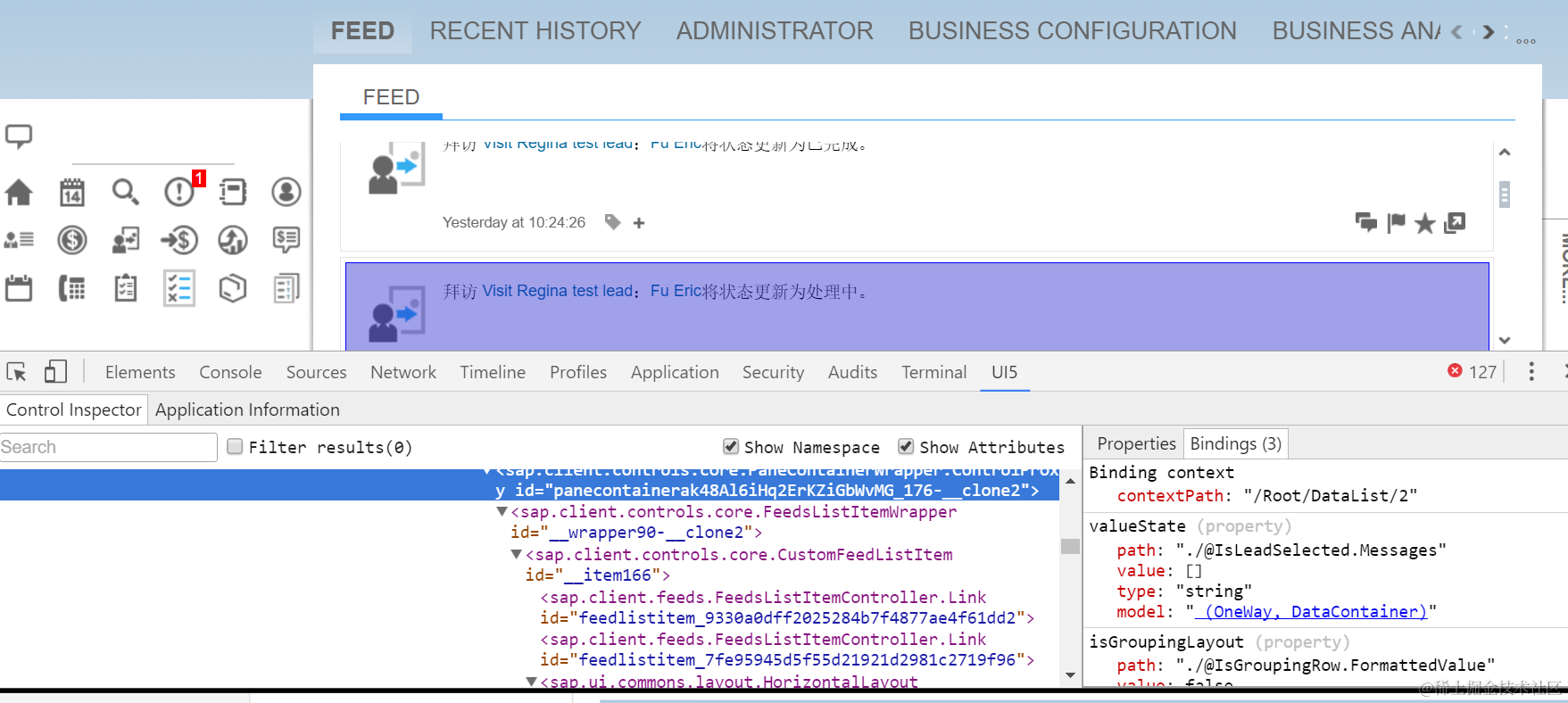Switch to the RECENT HISTORY work center tab
The height and width of the screenshot is (703, 1568).
(535, 31)
